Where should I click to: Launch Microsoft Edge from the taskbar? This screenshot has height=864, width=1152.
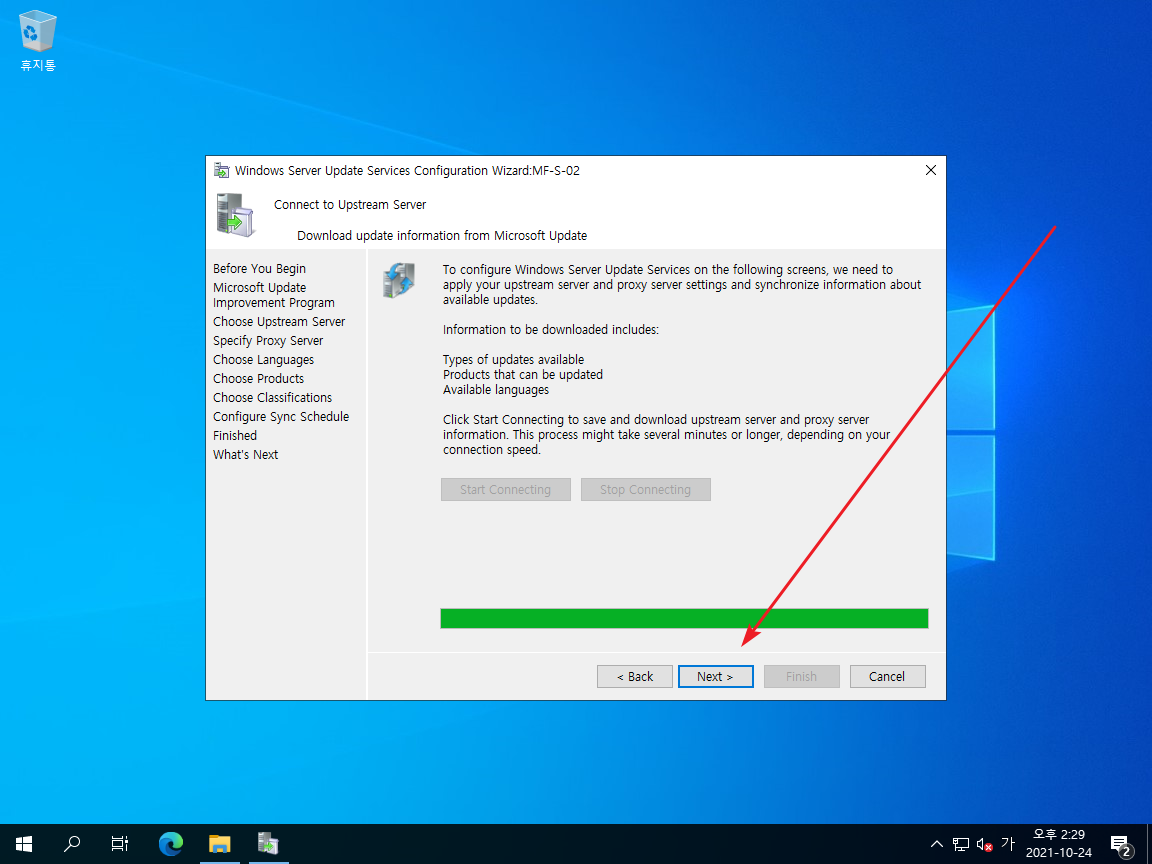[170, 843]
